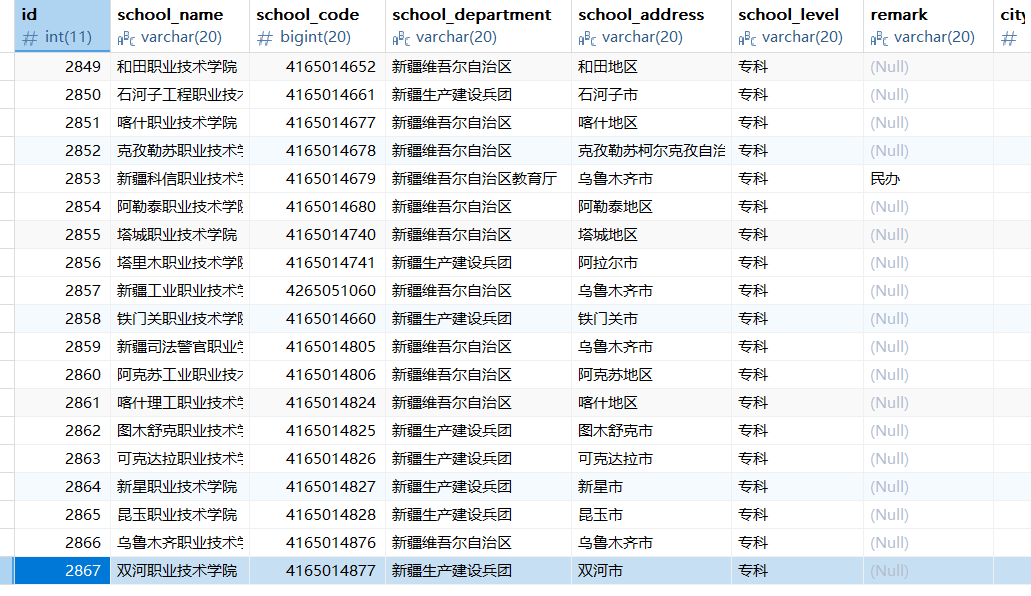The height and width of the screenshot is (596, 1031).
Task: Select school code 4165014661
Action: (318, 95)
